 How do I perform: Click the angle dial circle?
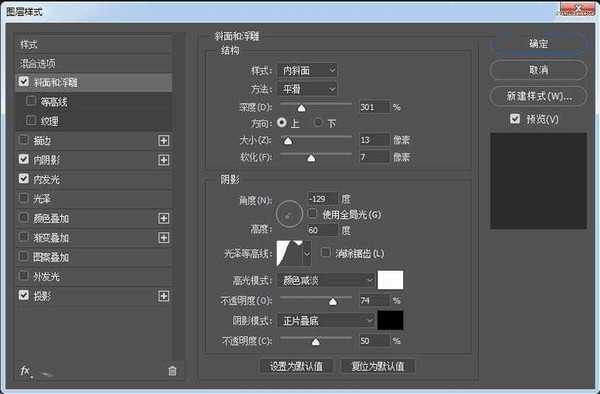click(x=289, y=215)
